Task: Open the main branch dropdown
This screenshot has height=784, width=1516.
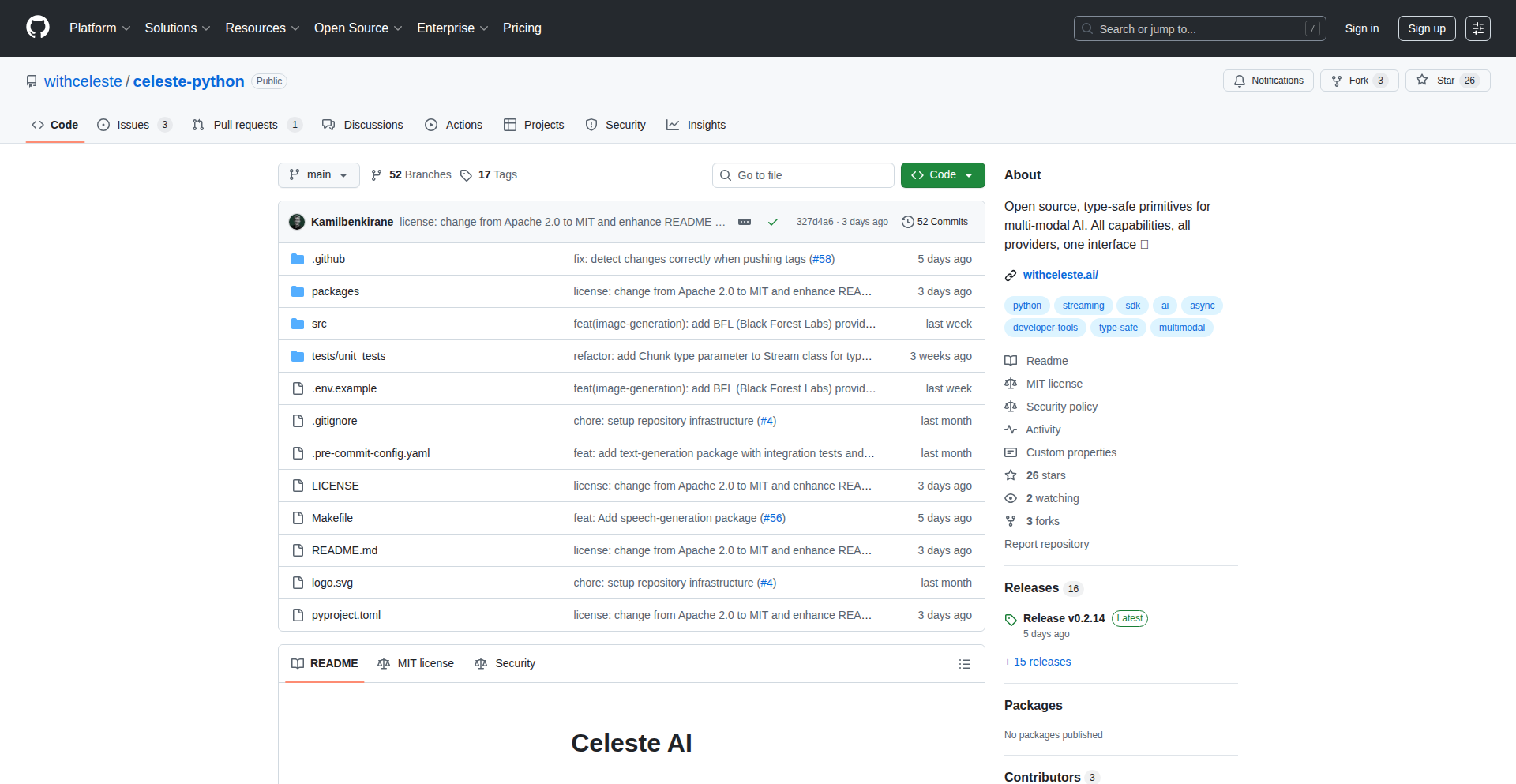Action: (318, 174)
